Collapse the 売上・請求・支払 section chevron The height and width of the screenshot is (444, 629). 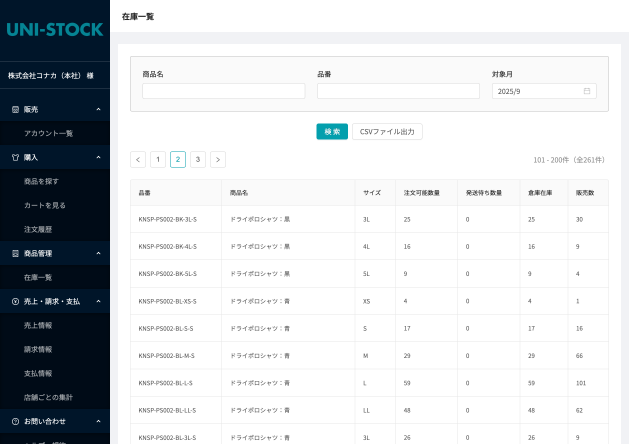[x=98, y=301]
